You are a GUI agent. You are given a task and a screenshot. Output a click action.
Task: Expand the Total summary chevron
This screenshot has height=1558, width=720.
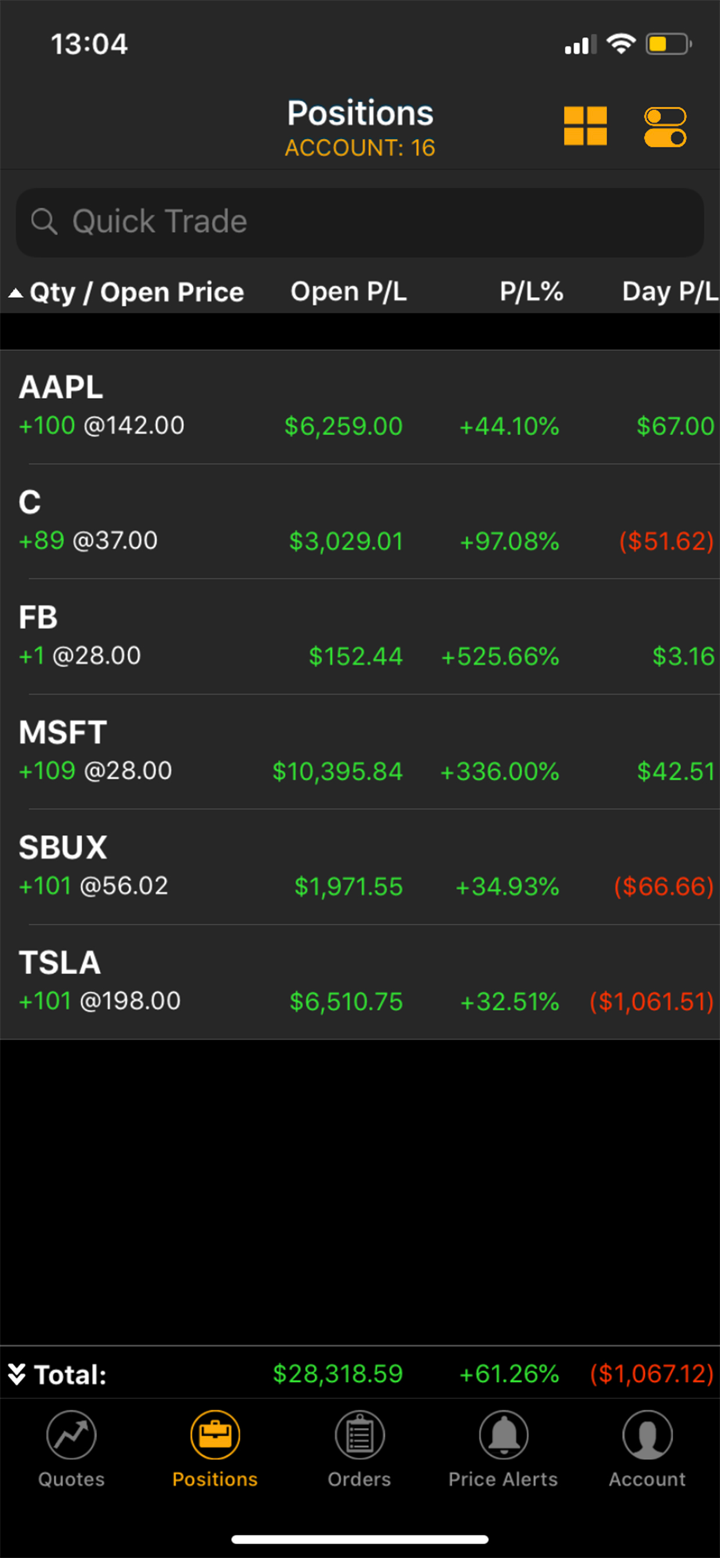click(x=16, y=1374)
